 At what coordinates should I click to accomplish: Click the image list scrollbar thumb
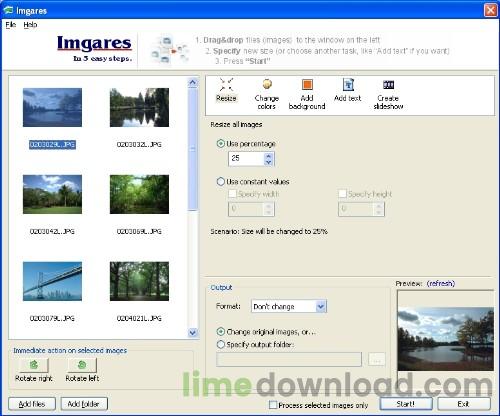click(x=193, y=150)
